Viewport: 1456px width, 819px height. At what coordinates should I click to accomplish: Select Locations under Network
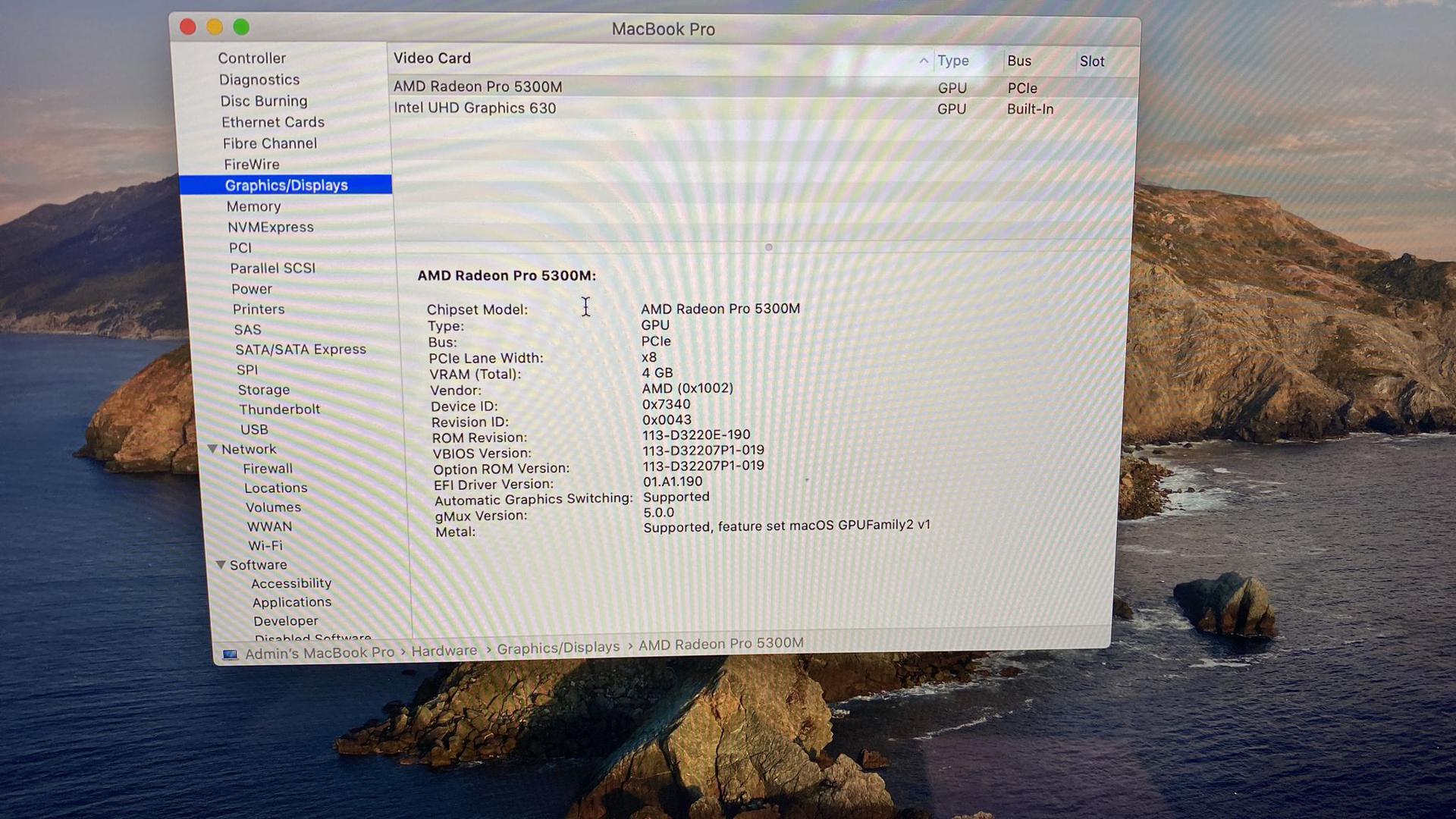[276, 488]
